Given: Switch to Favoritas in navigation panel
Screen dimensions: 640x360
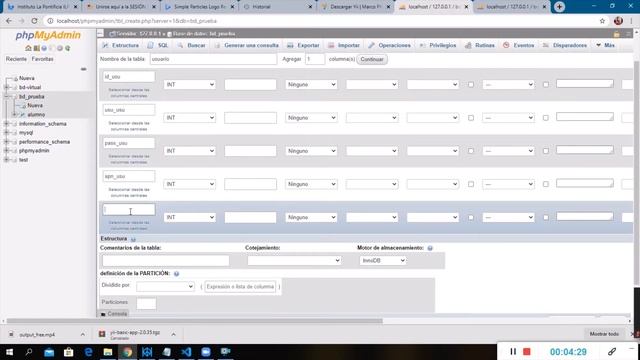Looking at the screenshot, I should tap(42, 59).
